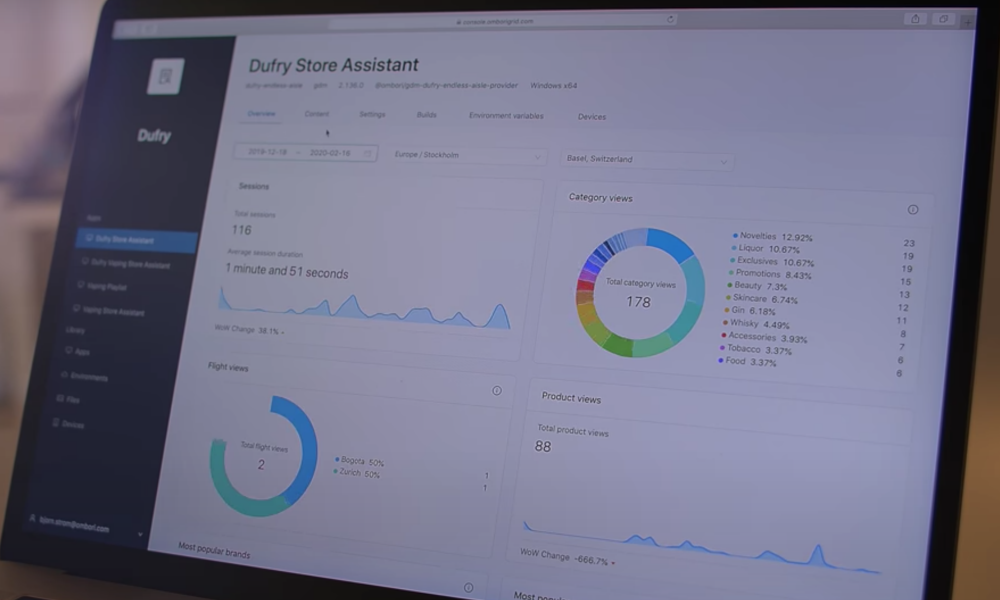The height and width of the screenshot is (600, 1000).
Task: Click the Novelties count "23"
Action: point(909,242)
